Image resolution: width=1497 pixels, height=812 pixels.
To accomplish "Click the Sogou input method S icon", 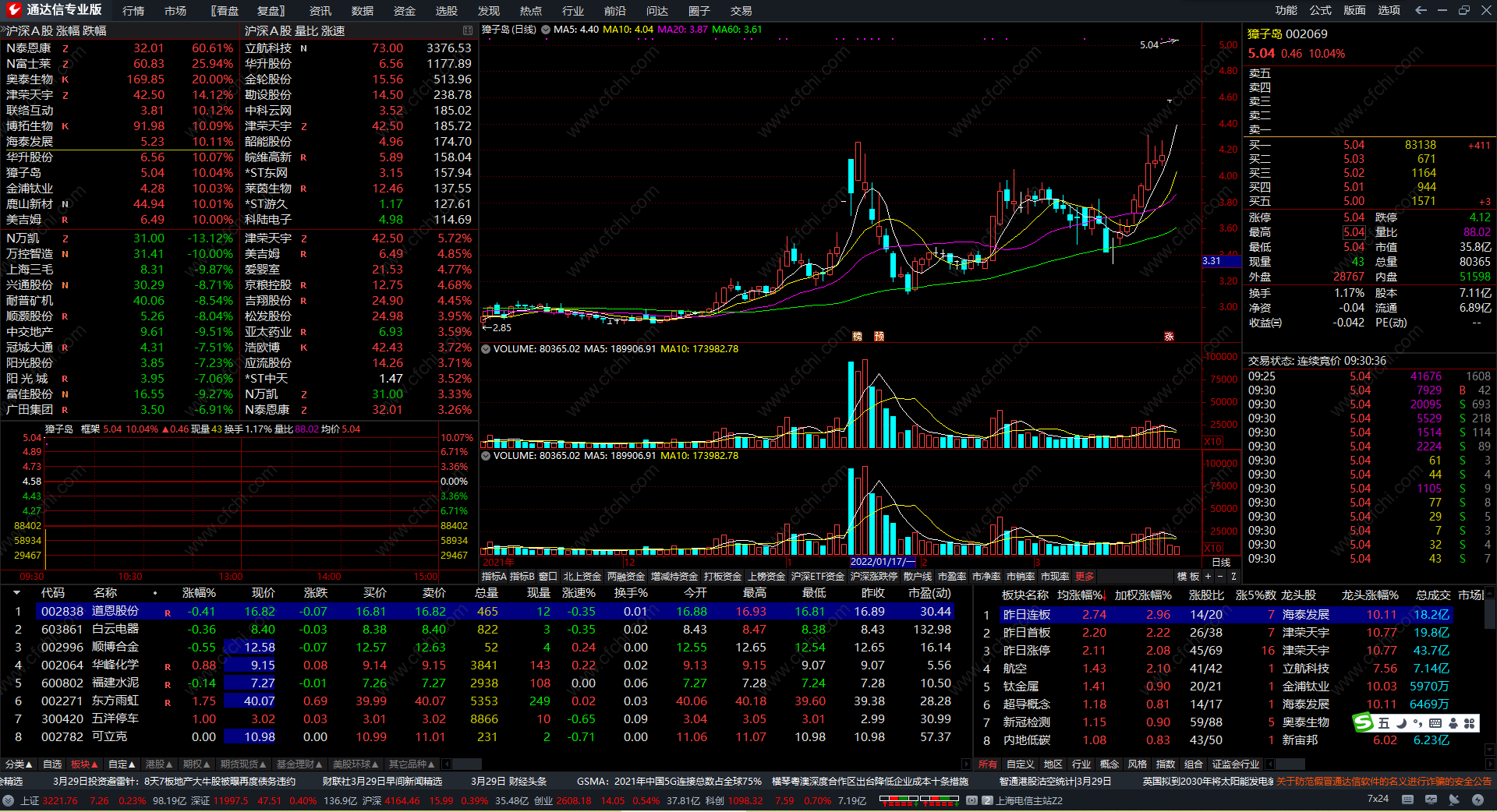I will 1364,723.
